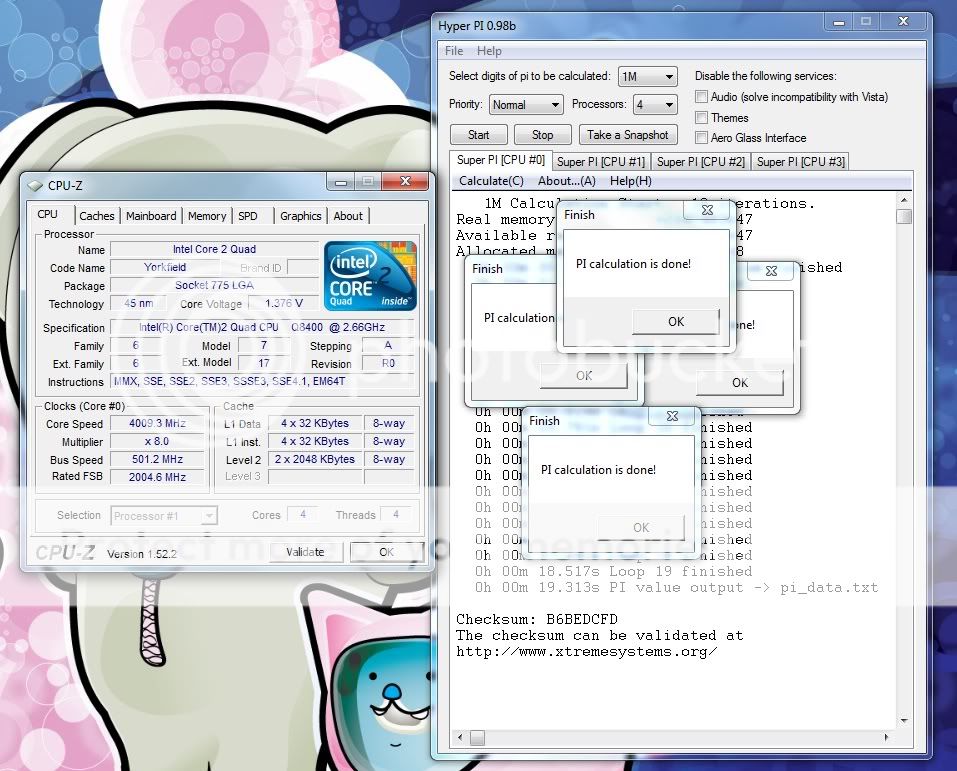Enable the Audio service disable checkbox
Image resolution: width=957 pixels, height=771 pixels.
tap(701, 97)
